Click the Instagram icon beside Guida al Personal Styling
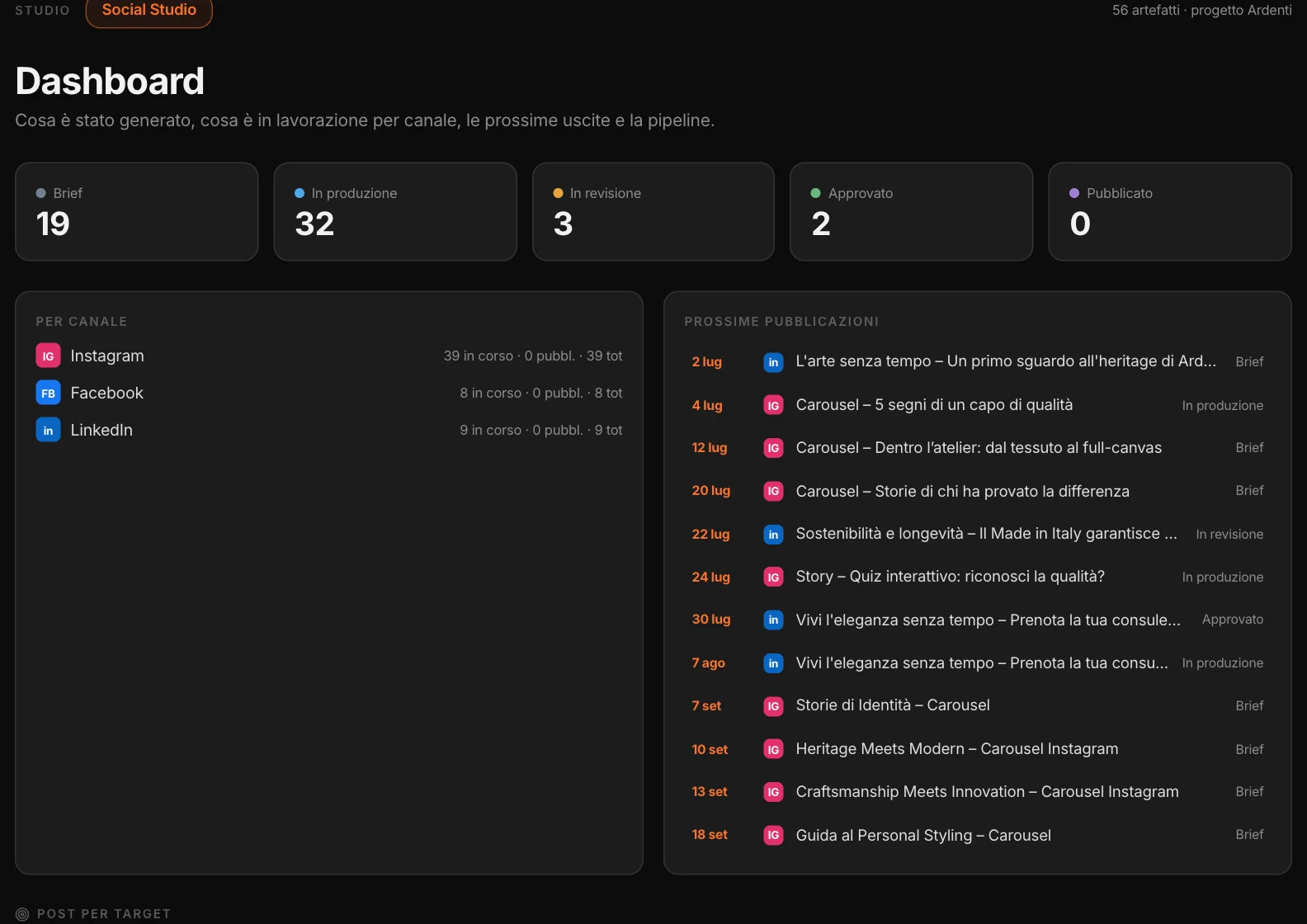Screen dimensions: 1307x924 773,835
